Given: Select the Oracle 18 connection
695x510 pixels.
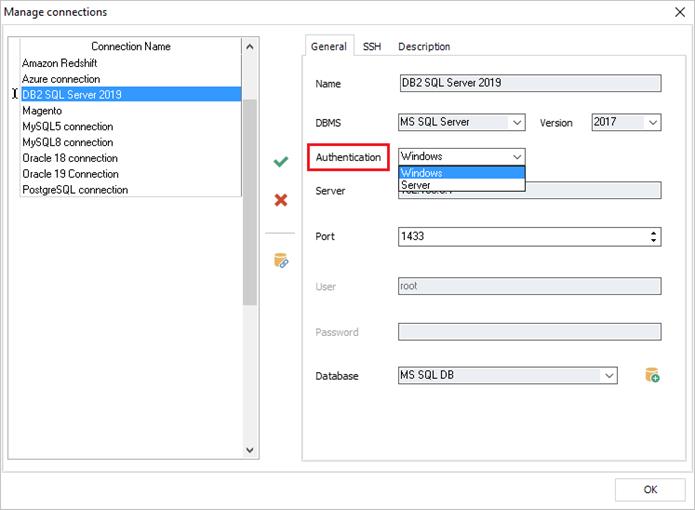Looking at the screenshot, I should coord(131,158).
